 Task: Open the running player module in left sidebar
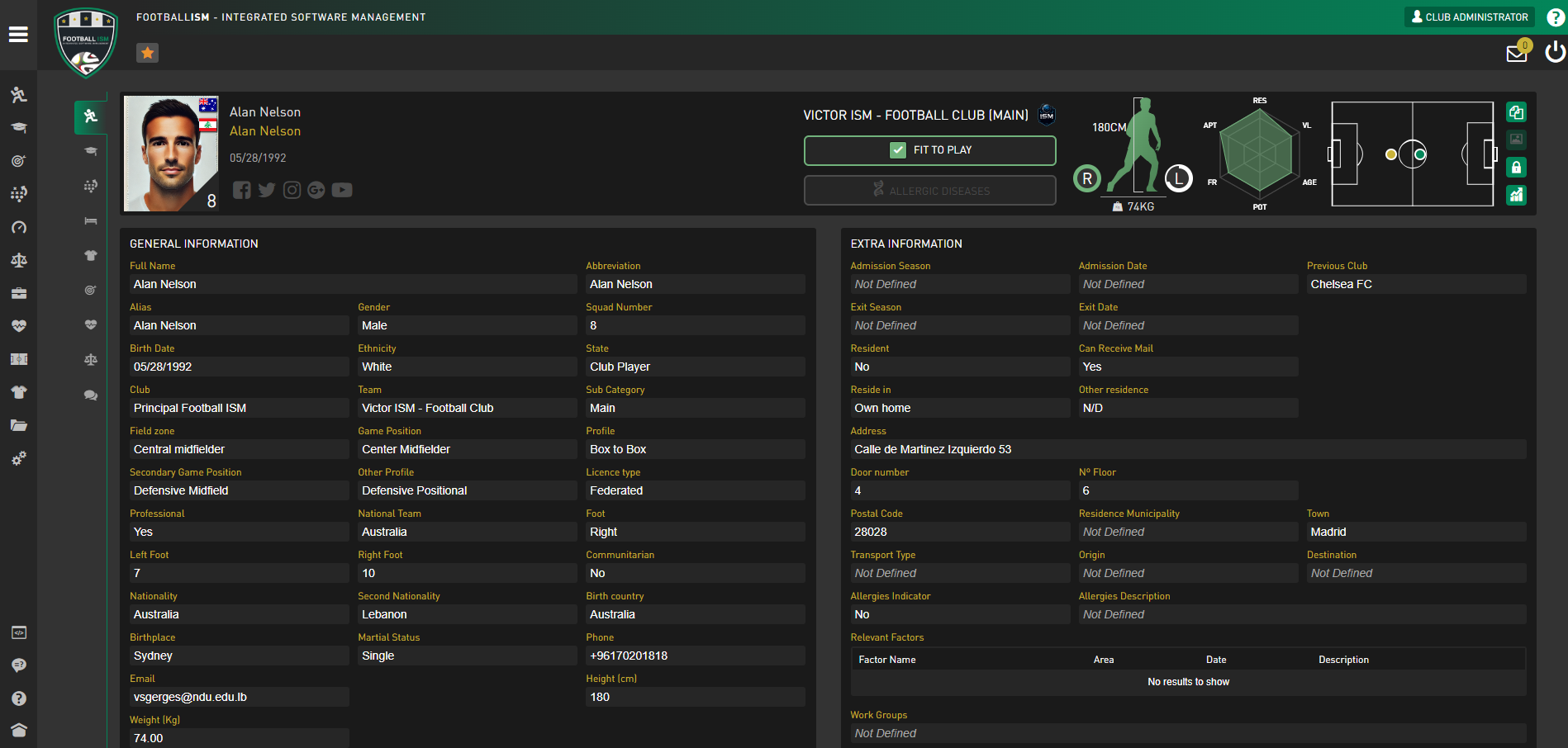pyautogui.click(x=18, y=95)
